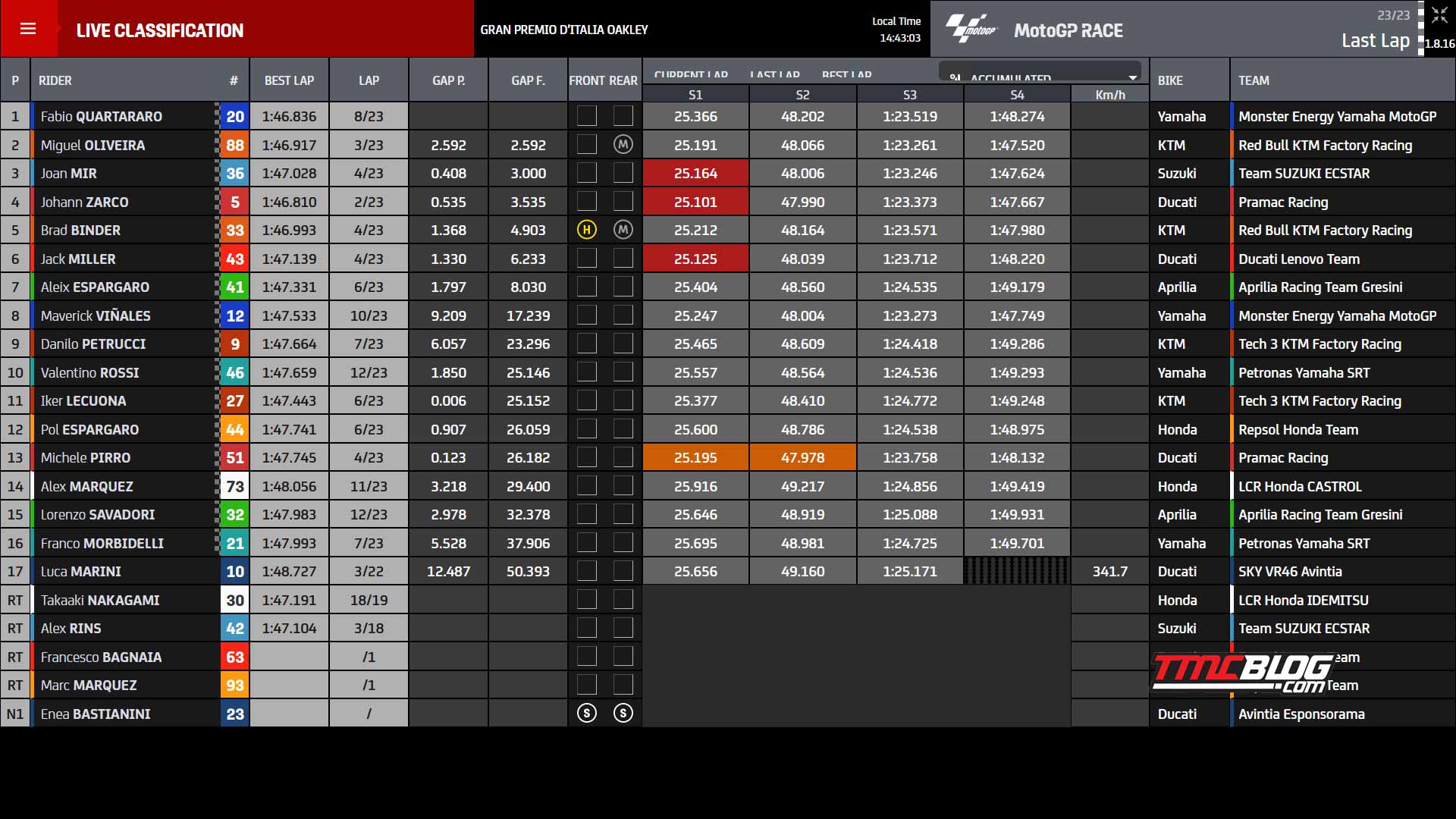The image size is (1456, 819).
Task: Select rider Michele PIRRO
Action: 86,458
